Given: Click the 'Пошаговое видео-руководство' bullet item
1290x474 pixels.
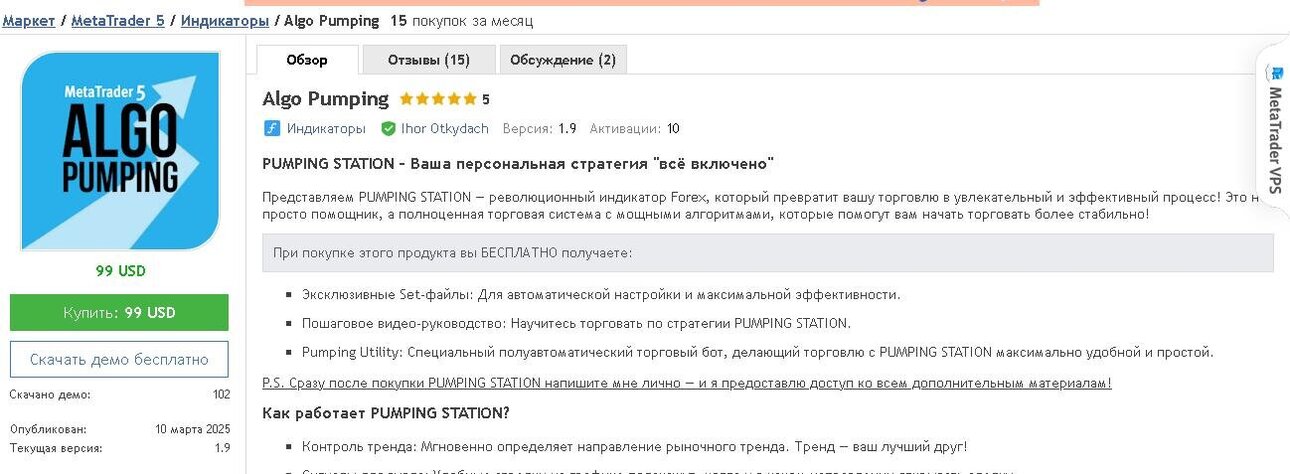Looking at the screenshot, I should point(576,323).
